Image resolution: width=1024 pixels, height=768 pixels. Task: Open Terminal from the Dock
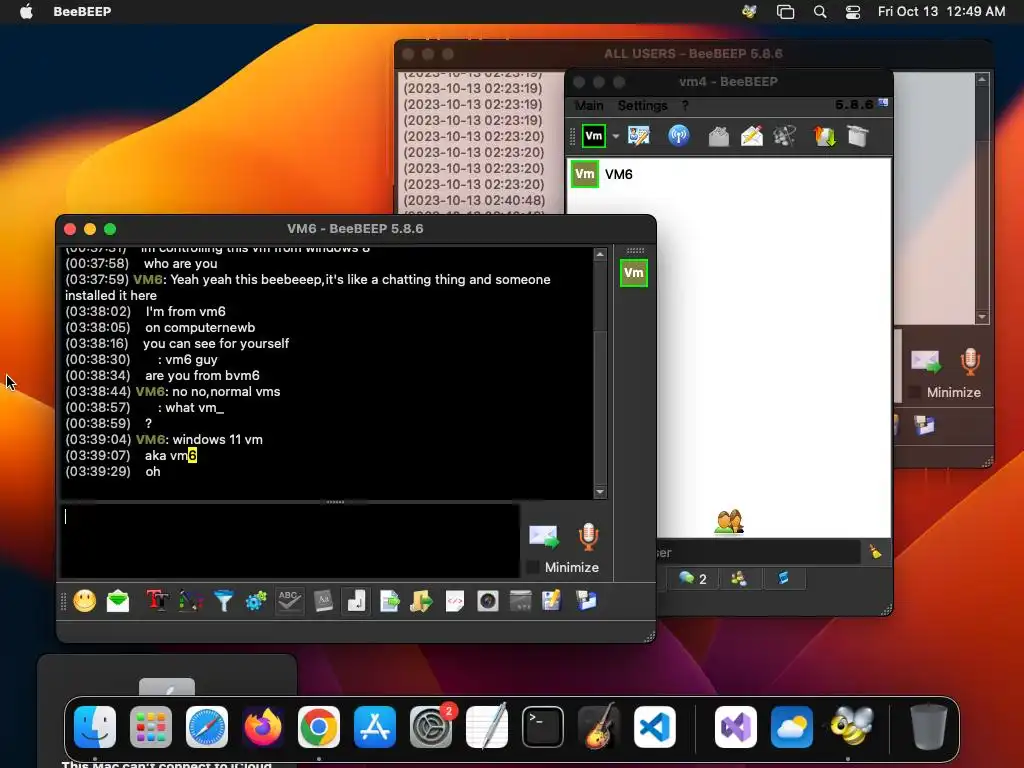(x=542, y=727)
